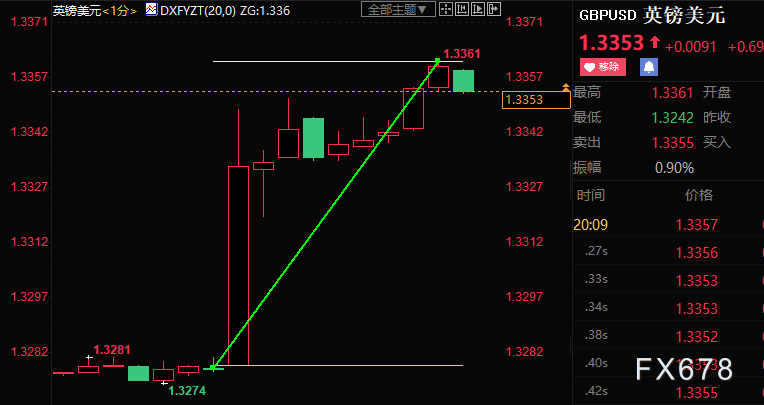Toggle the crosshair cursor icon in chart toolbar

[x=446, y=9]
